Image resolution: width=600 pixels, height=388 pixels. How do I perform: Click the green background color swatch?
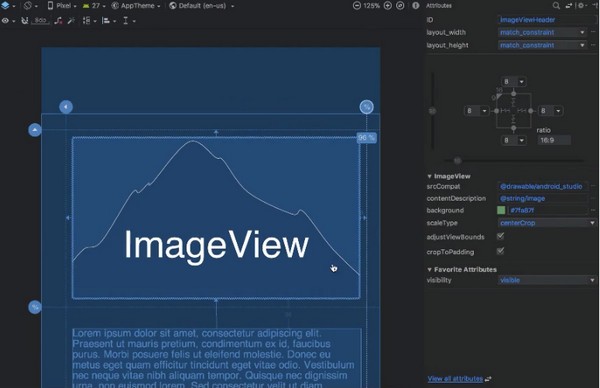point(501,210)
